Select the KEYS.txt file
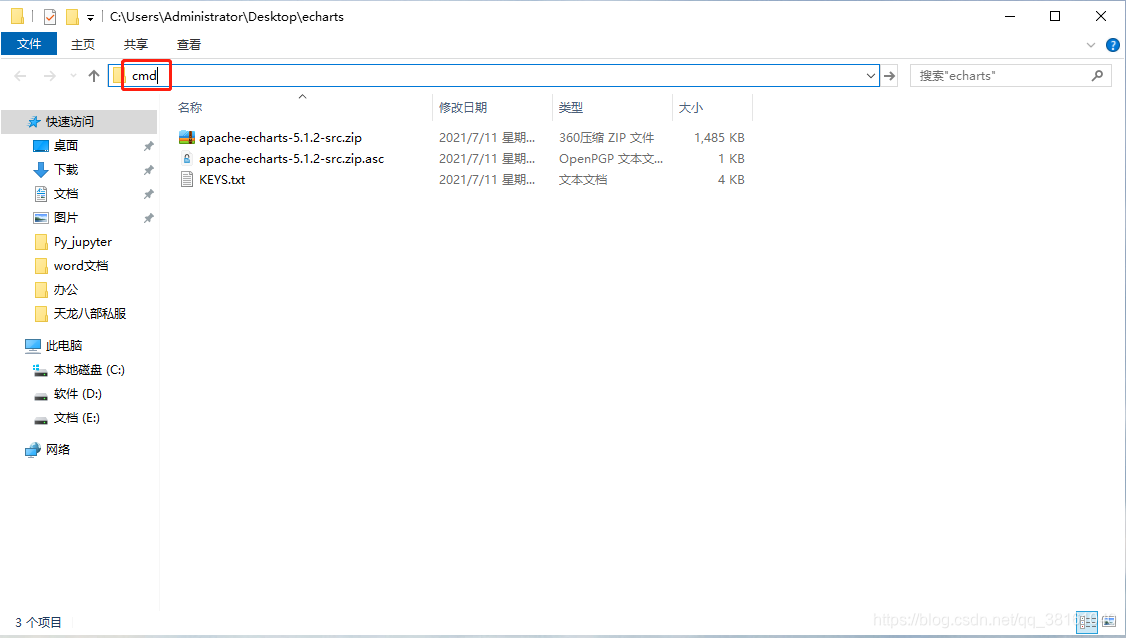1126x638 pixels. tap(222, 179)
